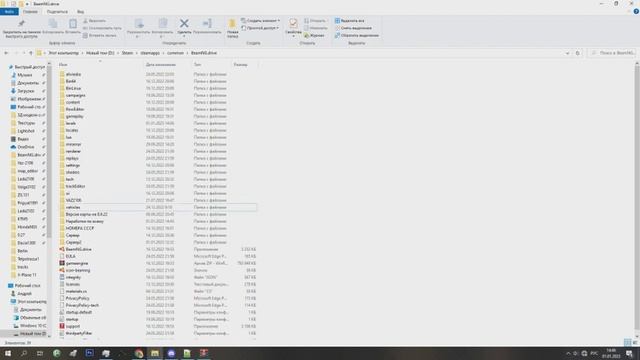Select OneDrive in the sidebar
Screen dimensions: 640x360
26,147
